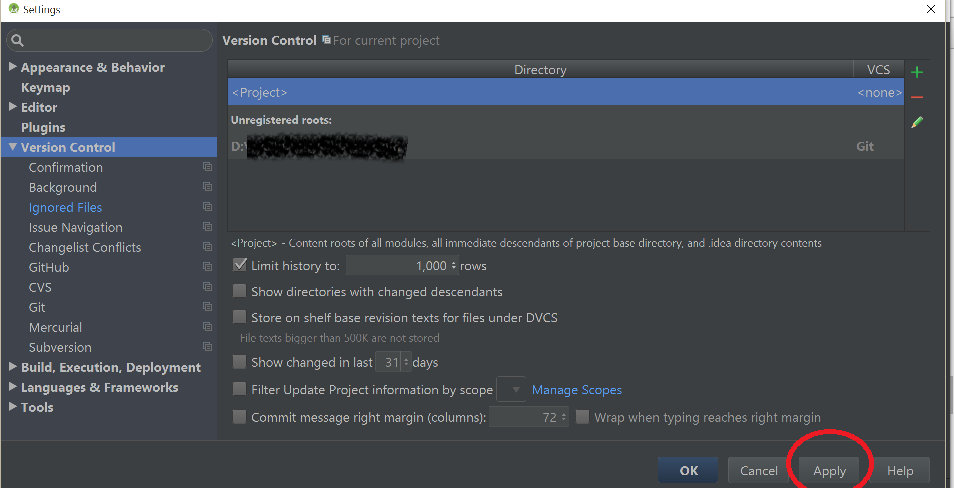Close the Settings dialog window

[931, 9]
